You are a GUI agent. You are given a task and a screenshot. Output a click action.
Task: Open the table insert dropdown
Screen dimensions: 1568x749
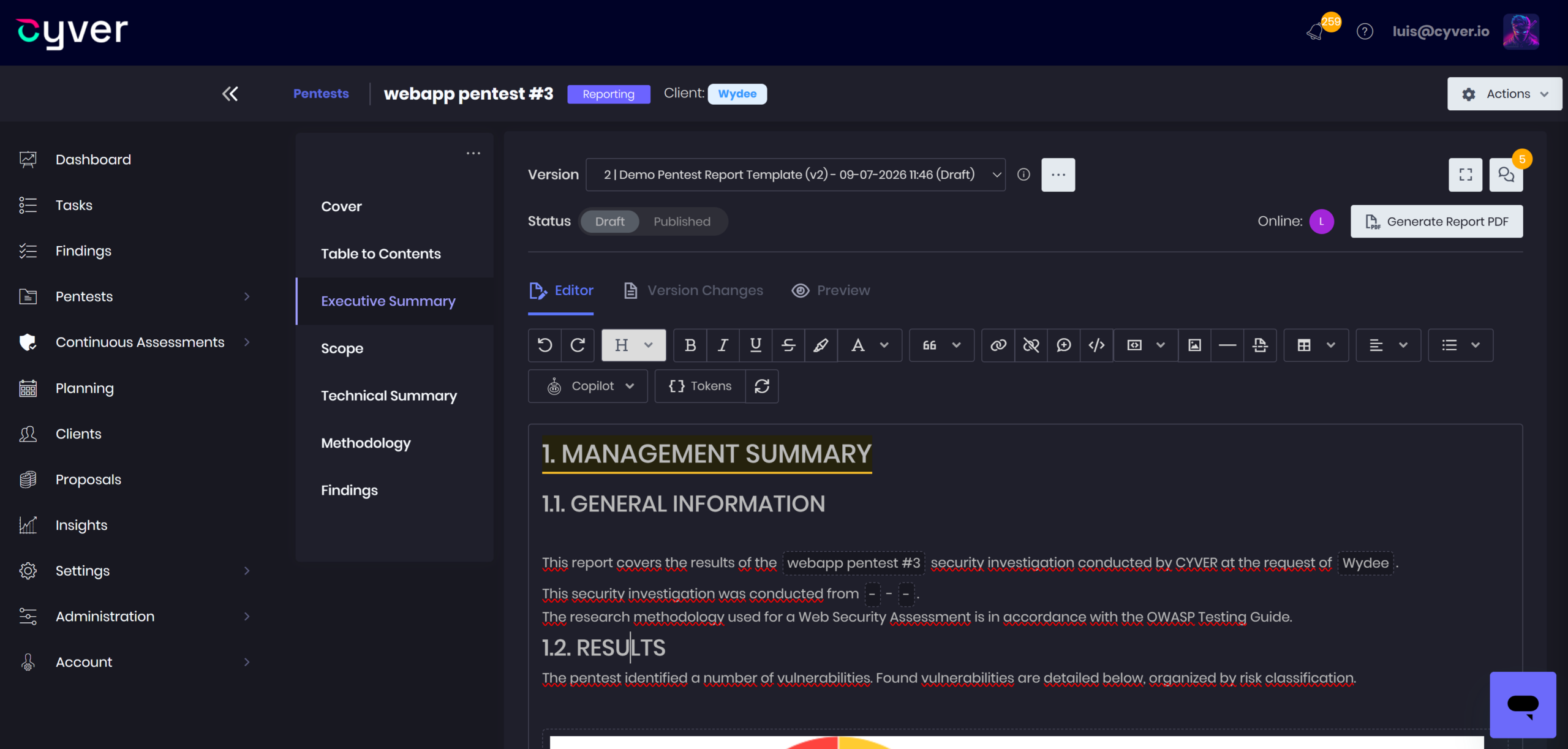[1316, 345]
